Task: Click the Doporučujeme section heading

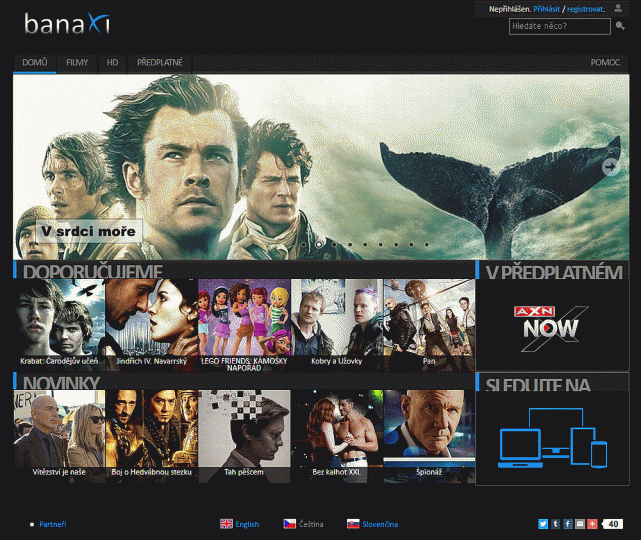Action: (x=93, y=271)
